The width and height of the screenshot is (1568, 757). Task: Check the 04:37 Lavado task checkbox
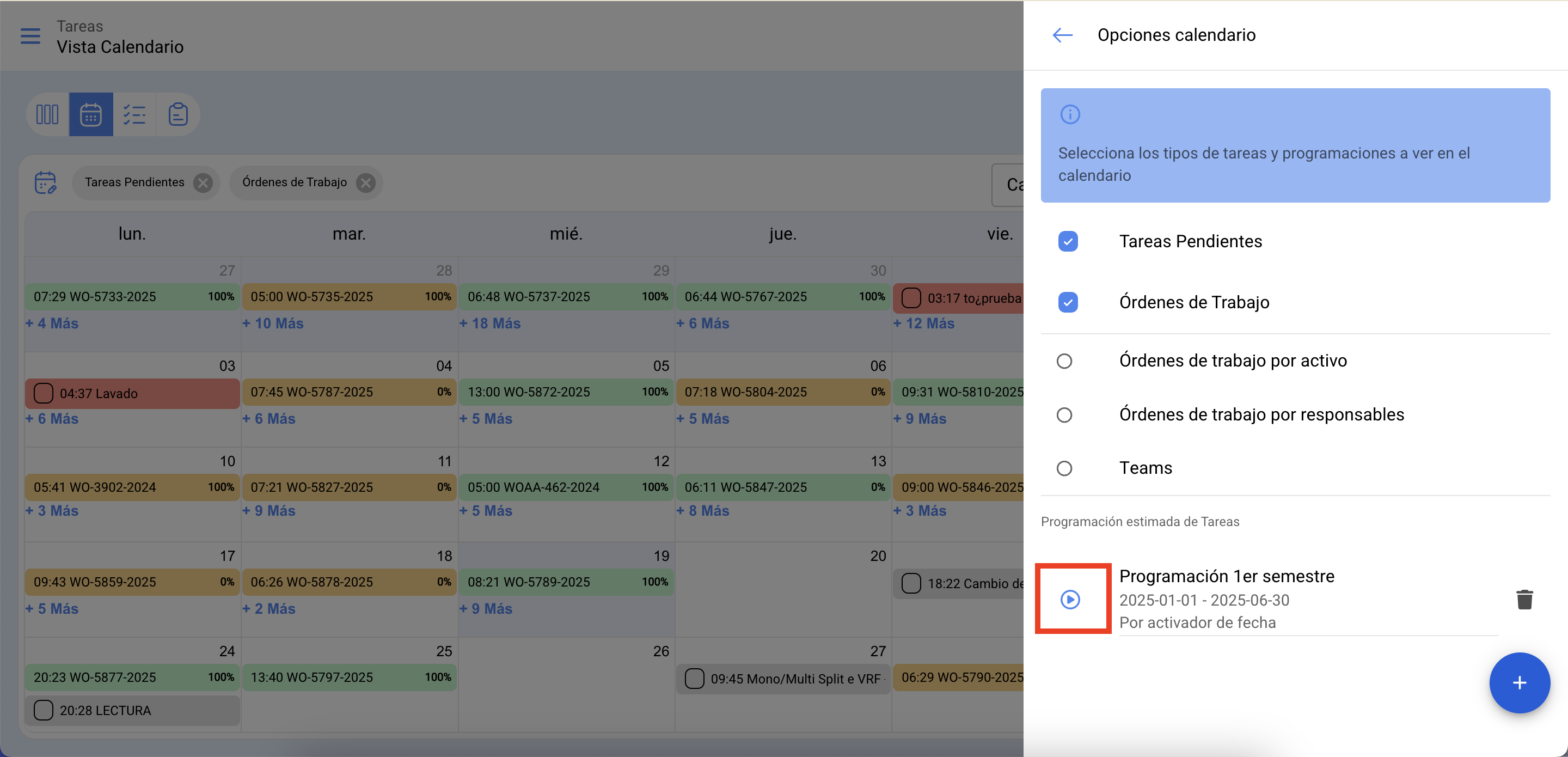(x=43, y=393)
